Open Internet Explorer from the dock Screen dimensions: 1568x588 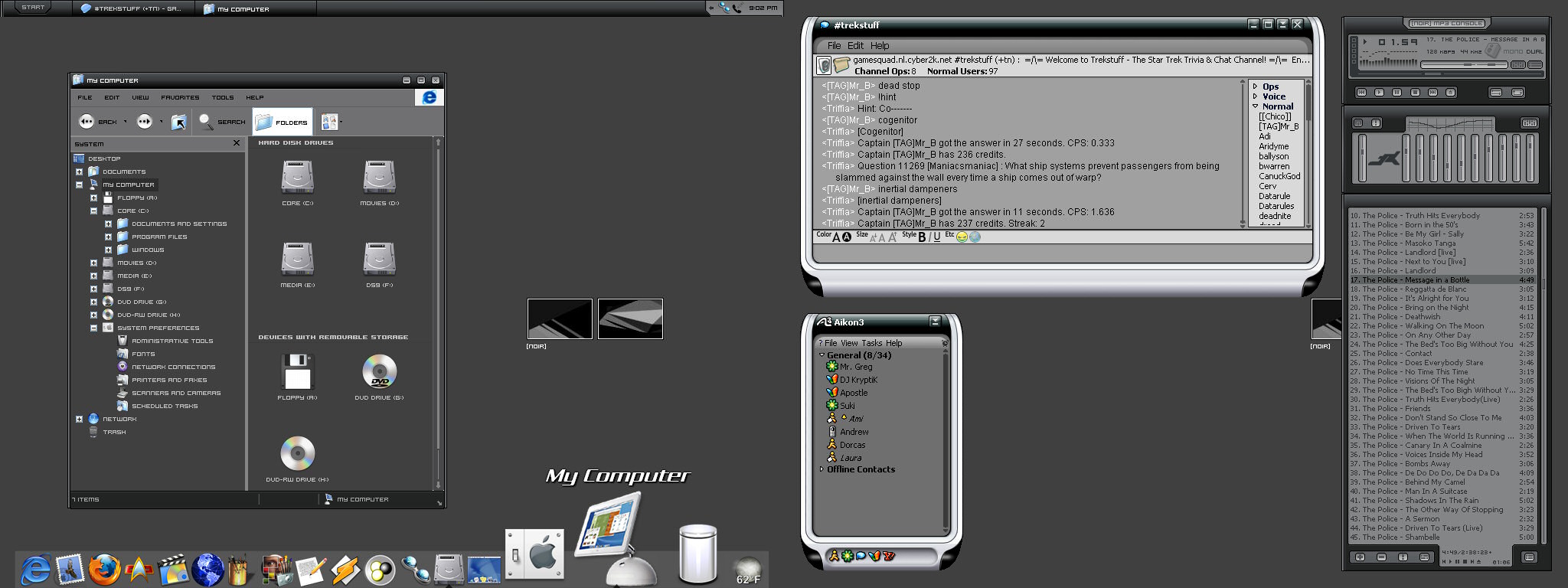[x=36, y=569]
